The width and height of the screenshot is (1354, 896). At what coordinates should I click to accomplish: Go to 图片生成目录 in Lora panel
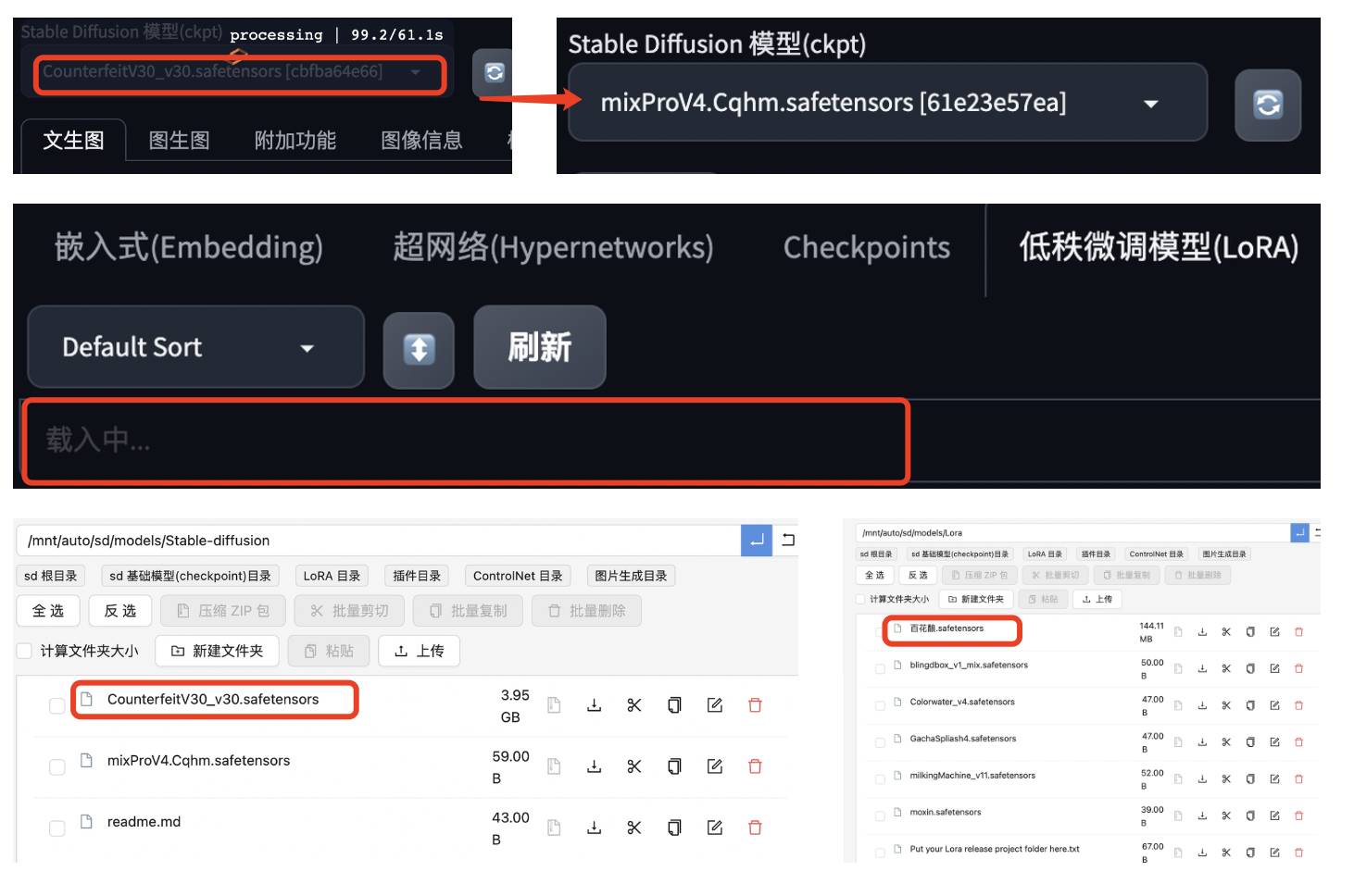point(1224,554)
